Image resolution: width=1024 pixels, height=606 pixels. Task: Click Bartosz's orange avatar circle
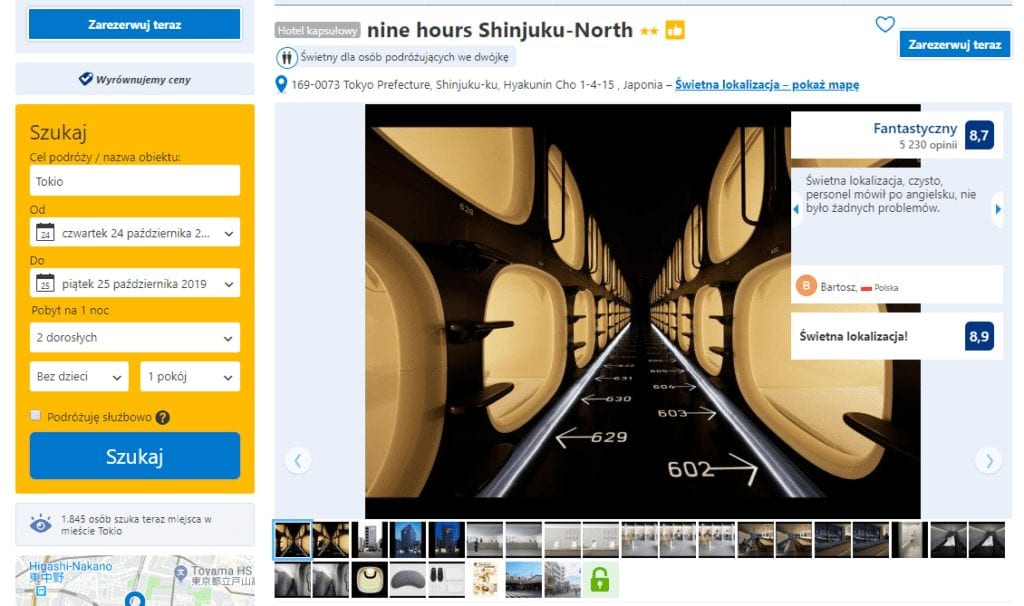[807, 285]
